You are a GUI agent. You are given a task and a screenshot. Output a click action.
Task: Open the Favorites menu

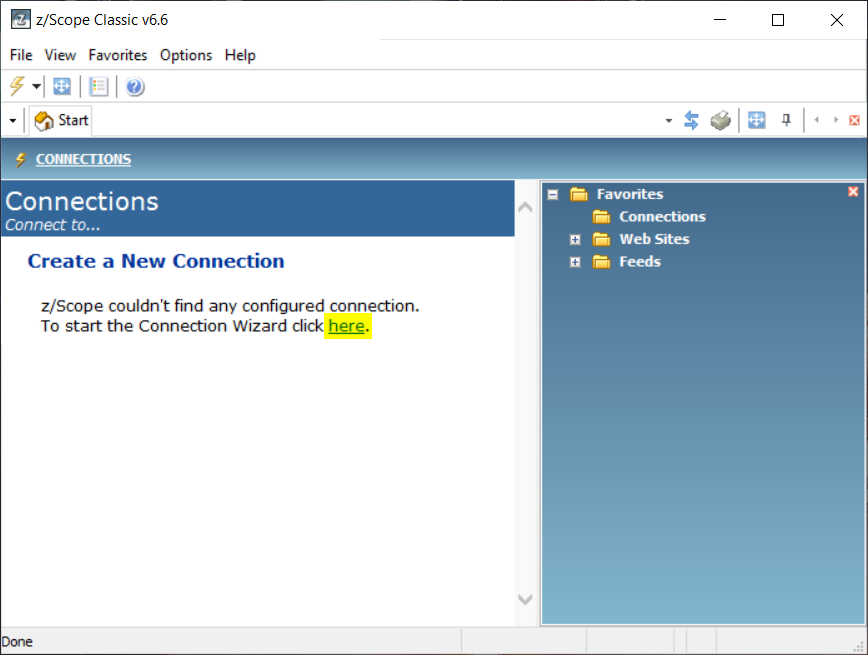(x=118, y=55)
